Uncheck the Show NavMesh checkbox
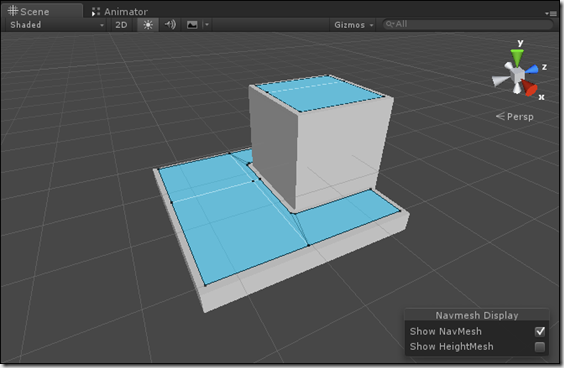Viewport: 564px width, 368px height. click(540, 331)
